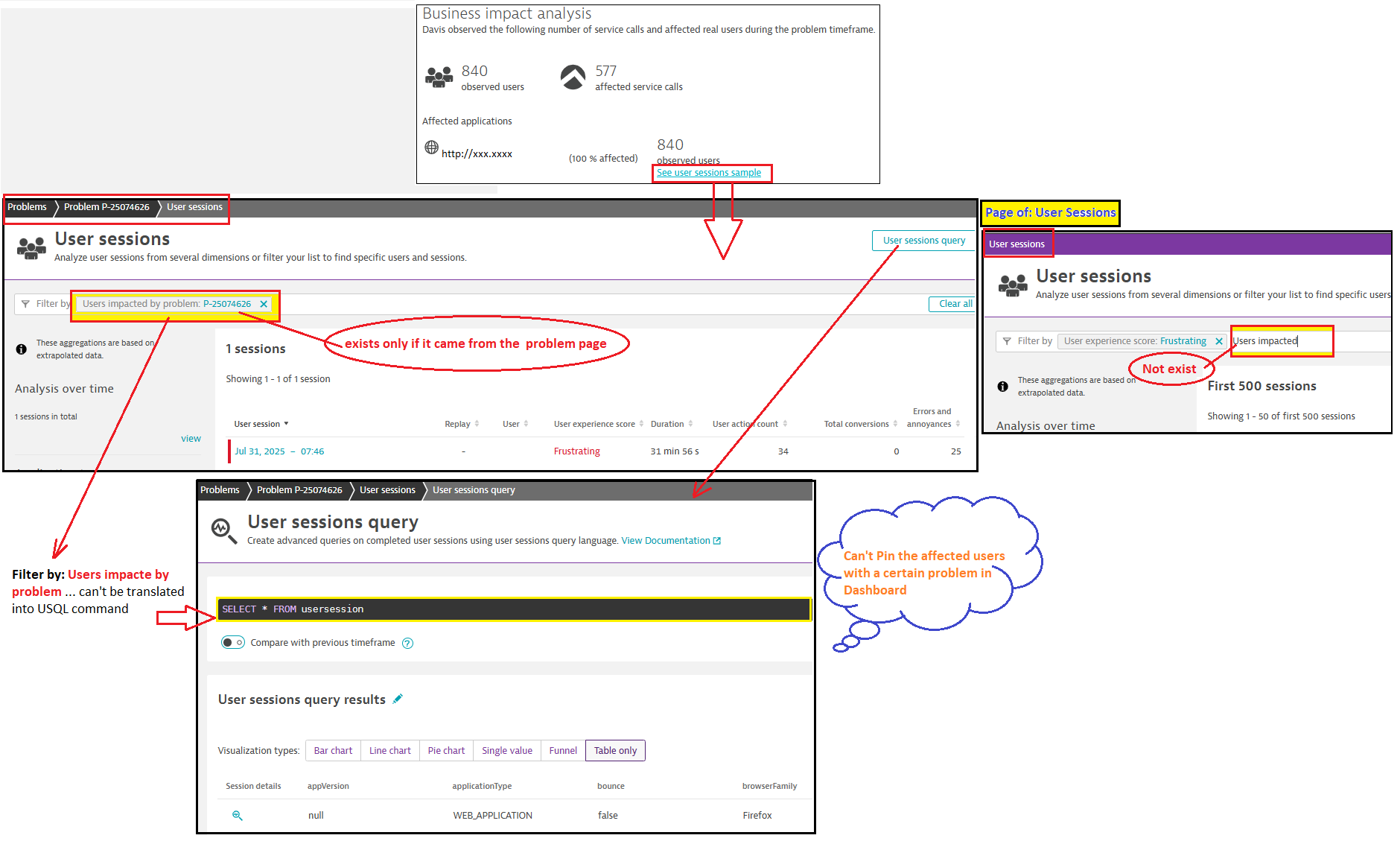This screenshot has height=844, width=1400.
Task: Open the User session column sort control
Action: tap(285, 423)
